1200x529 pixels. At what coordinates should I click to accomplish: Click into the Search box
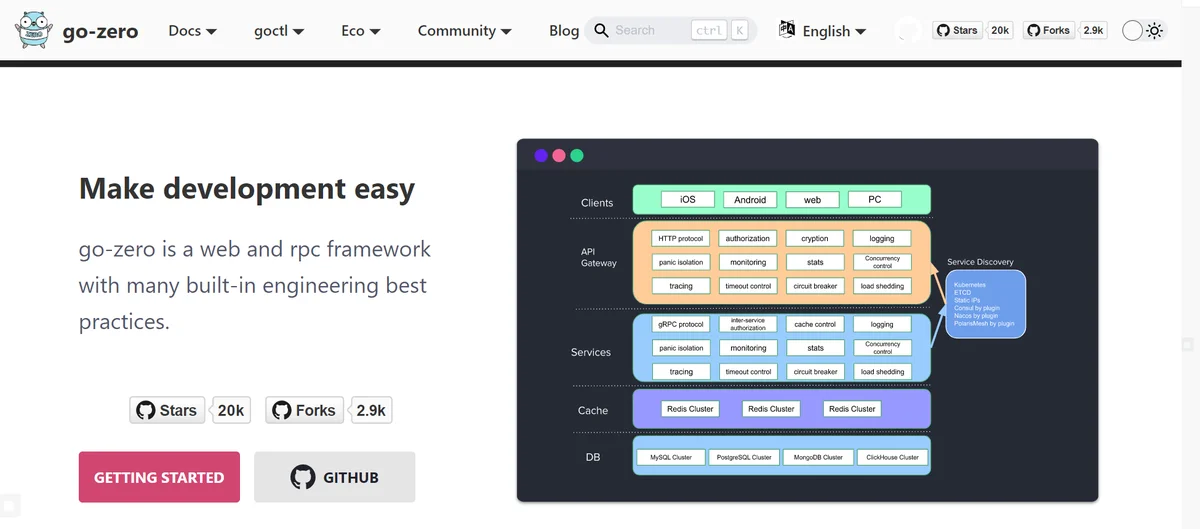click(x=670, y=30)
